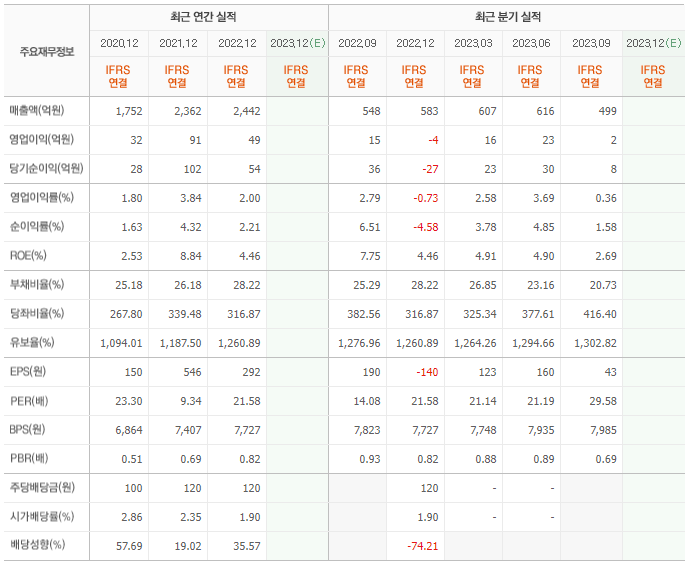692x564 pixels.
Task: Select debt ratio value 20.73
Action: point(603,285)
